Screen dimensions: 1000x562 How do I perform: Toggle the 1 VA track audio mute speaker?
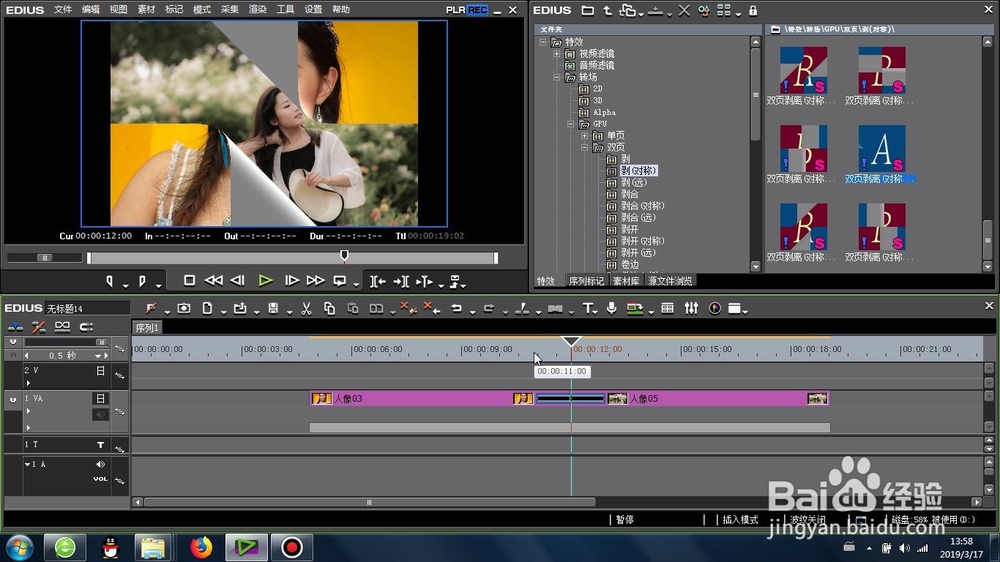point(100,415)
